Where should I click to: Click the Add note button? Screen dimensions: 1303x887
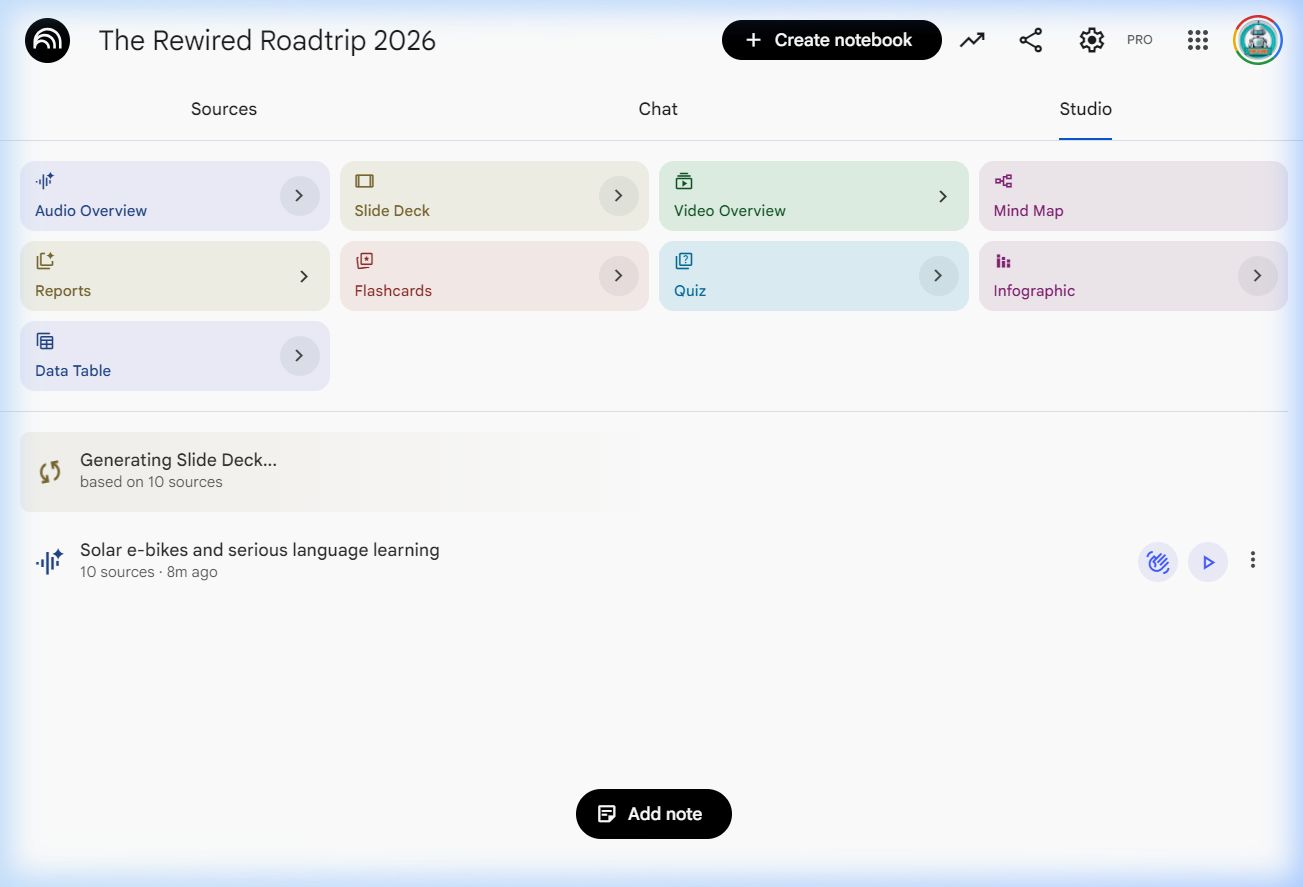click(x=653, y=814)
